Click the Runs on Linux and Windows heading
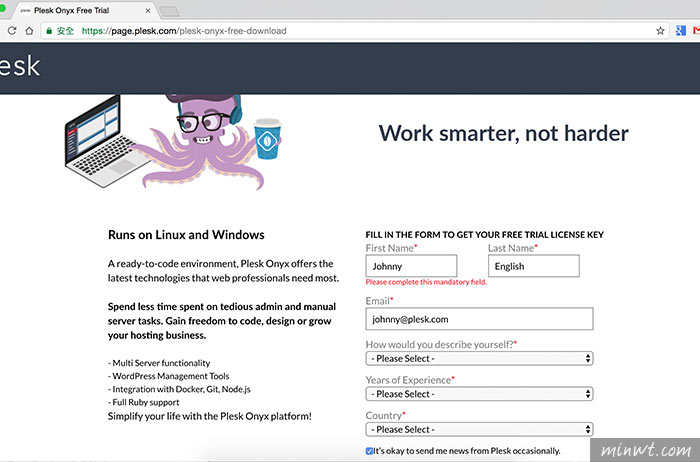Viewport: 700px width, 462px height. tap(186, 235)
